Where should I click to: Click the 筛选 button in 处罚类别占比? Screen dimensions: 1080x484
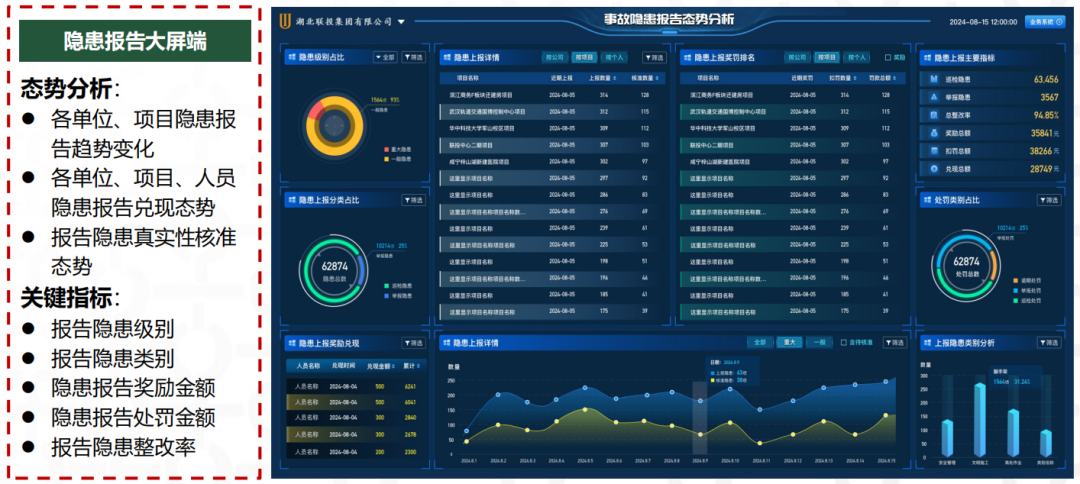click(x=1047, y=200)
